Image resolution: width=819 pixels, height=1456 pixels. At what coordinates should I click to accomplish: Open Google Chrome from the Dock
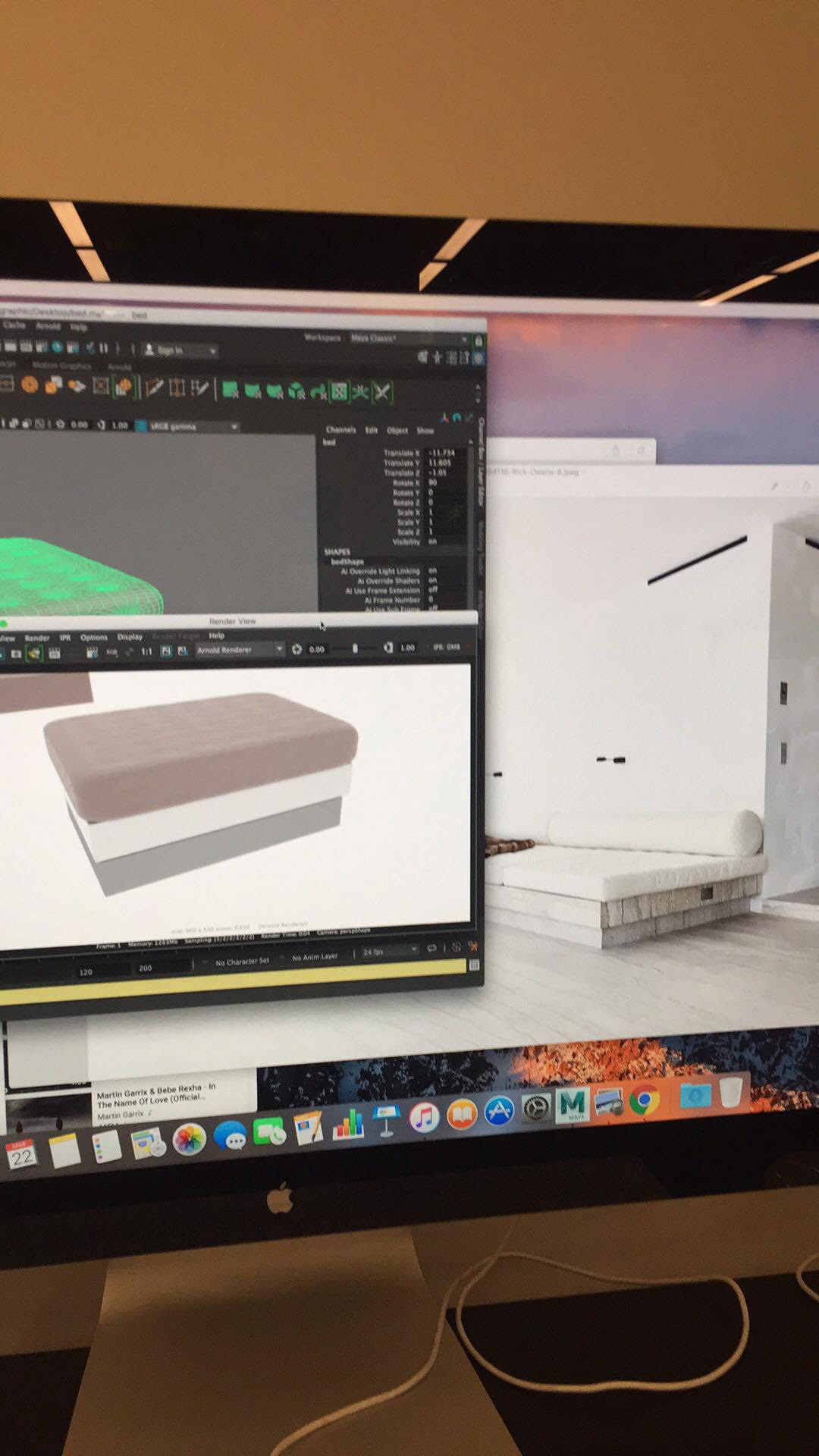[645, 1100]
